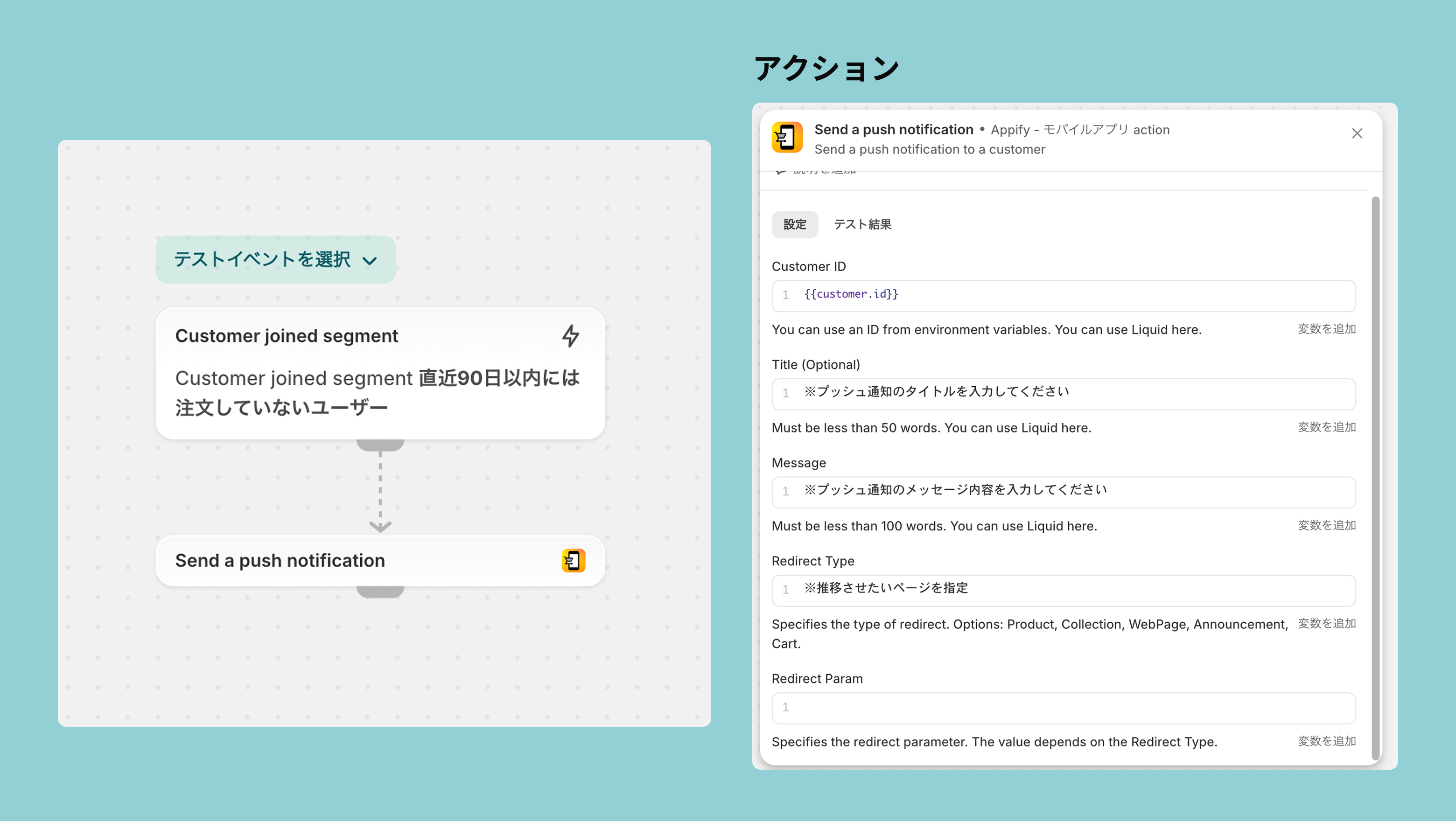Select the Customer joined segment trigger card

380,374
